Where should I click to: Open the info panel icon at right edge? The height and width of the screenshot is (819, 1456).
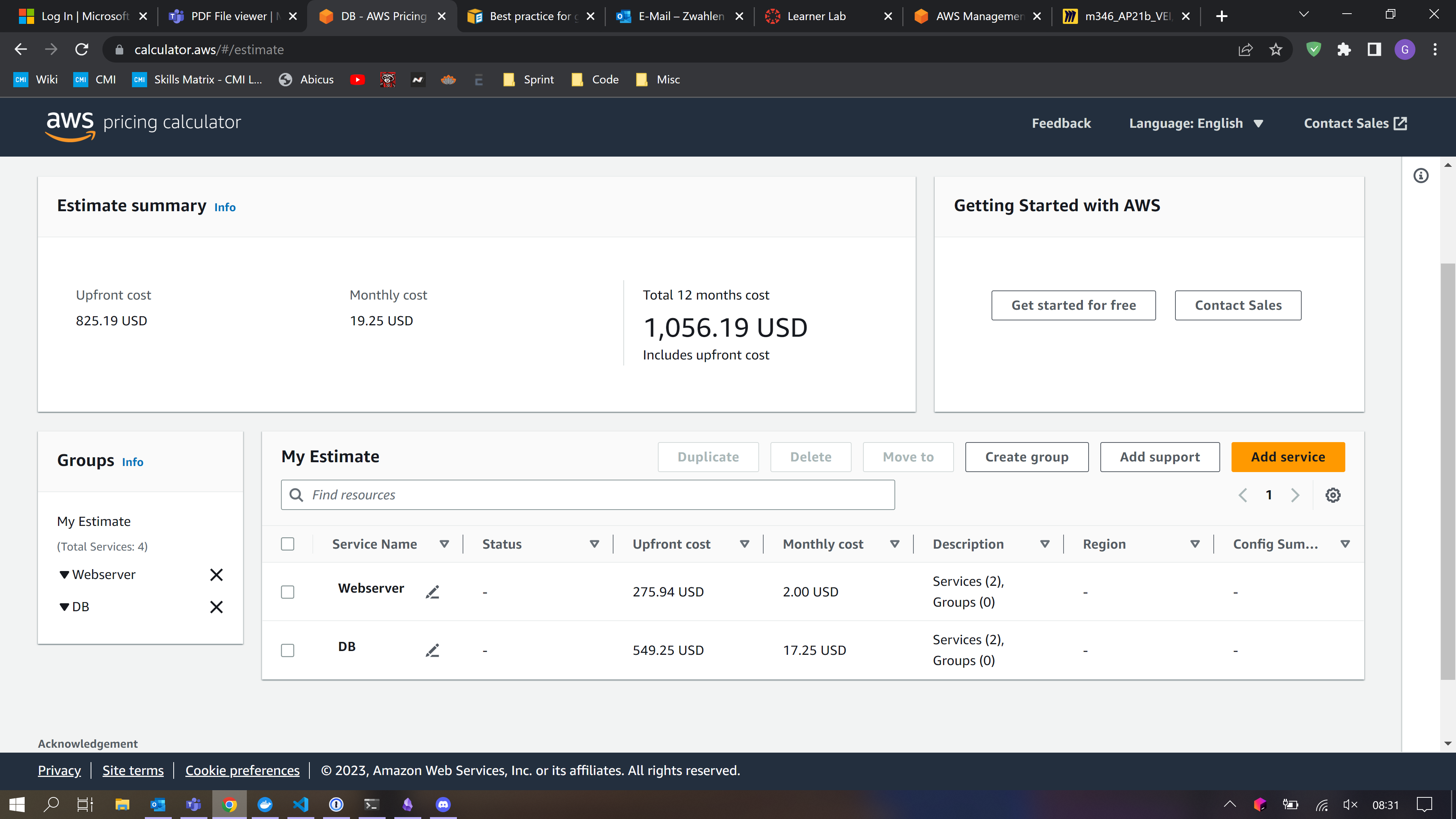tap(1420, 176)
